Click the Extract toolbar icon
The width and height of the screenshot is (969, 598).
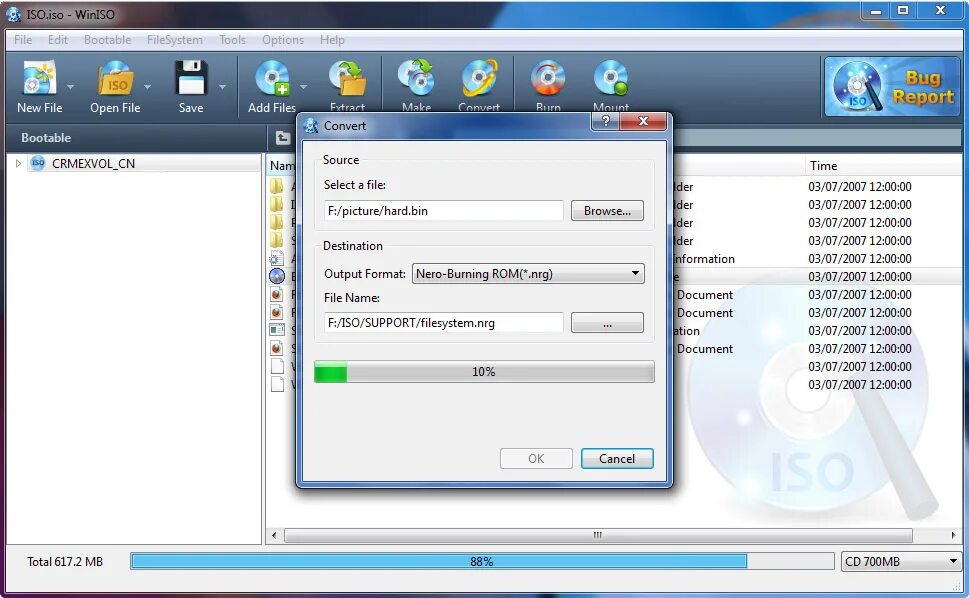coord(347,78)
